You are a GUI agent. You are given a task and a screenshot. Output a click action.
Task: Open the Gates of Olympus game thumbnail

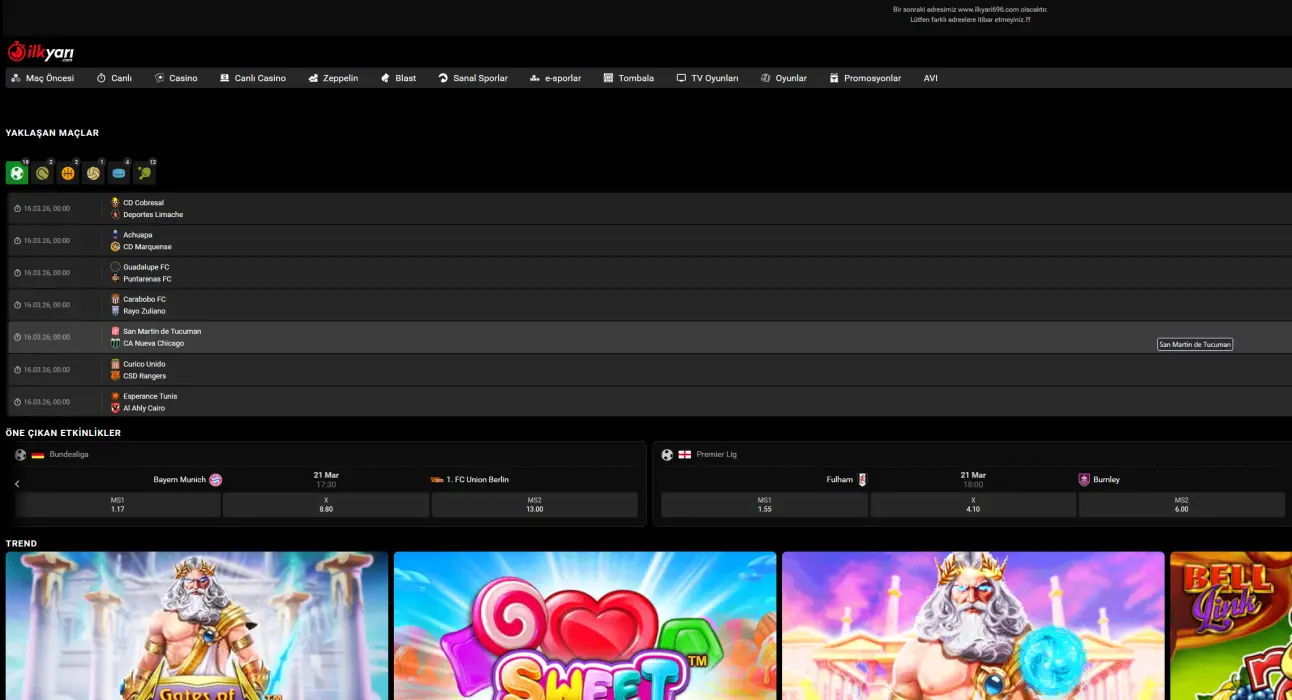point(197,626)
